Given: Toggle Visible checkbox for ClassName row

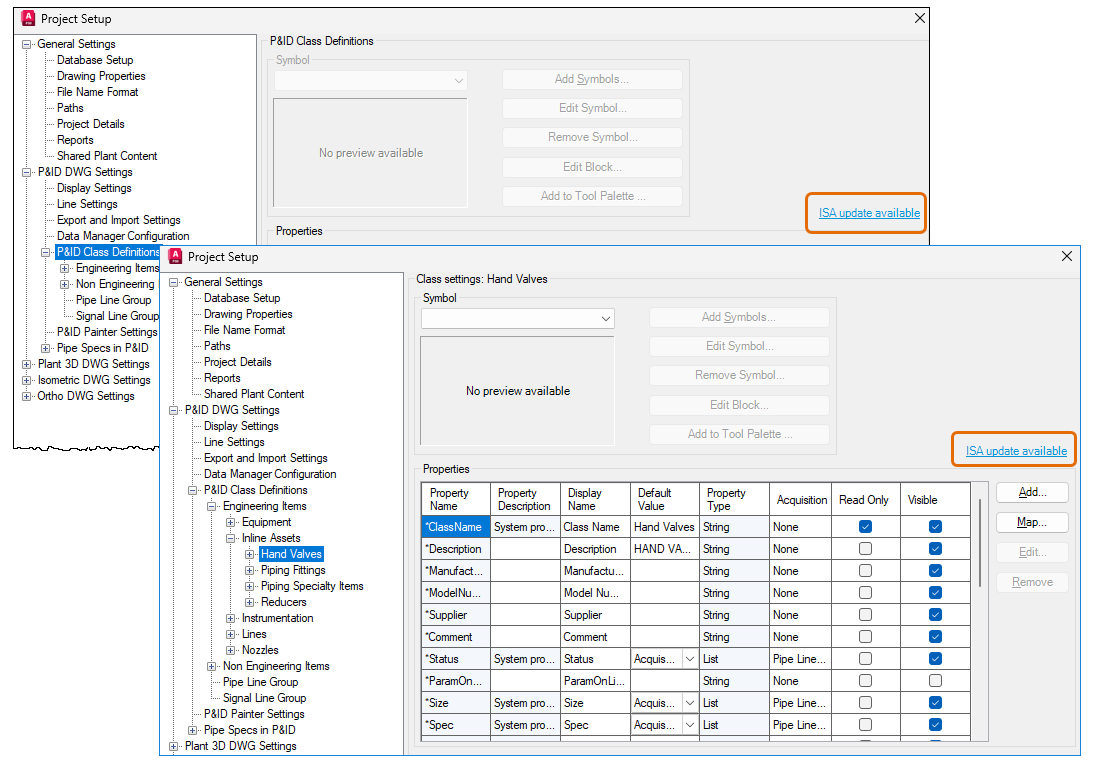Looking at the screenshot, I should [935, 526].
